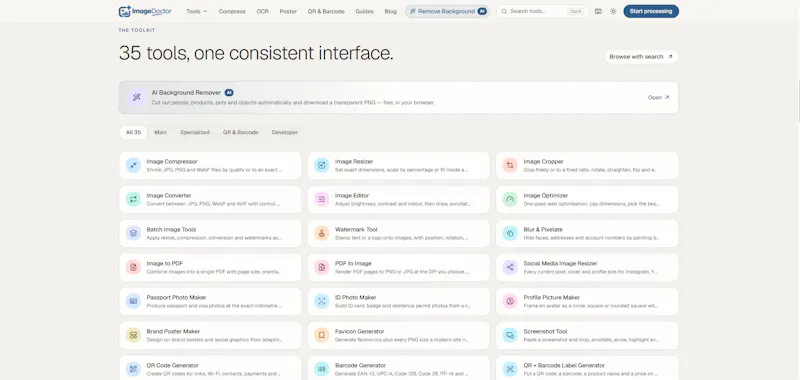
Task: Click the ID Photo Maker scan icon
Action: pyautogui.click(x=321, y=301)
